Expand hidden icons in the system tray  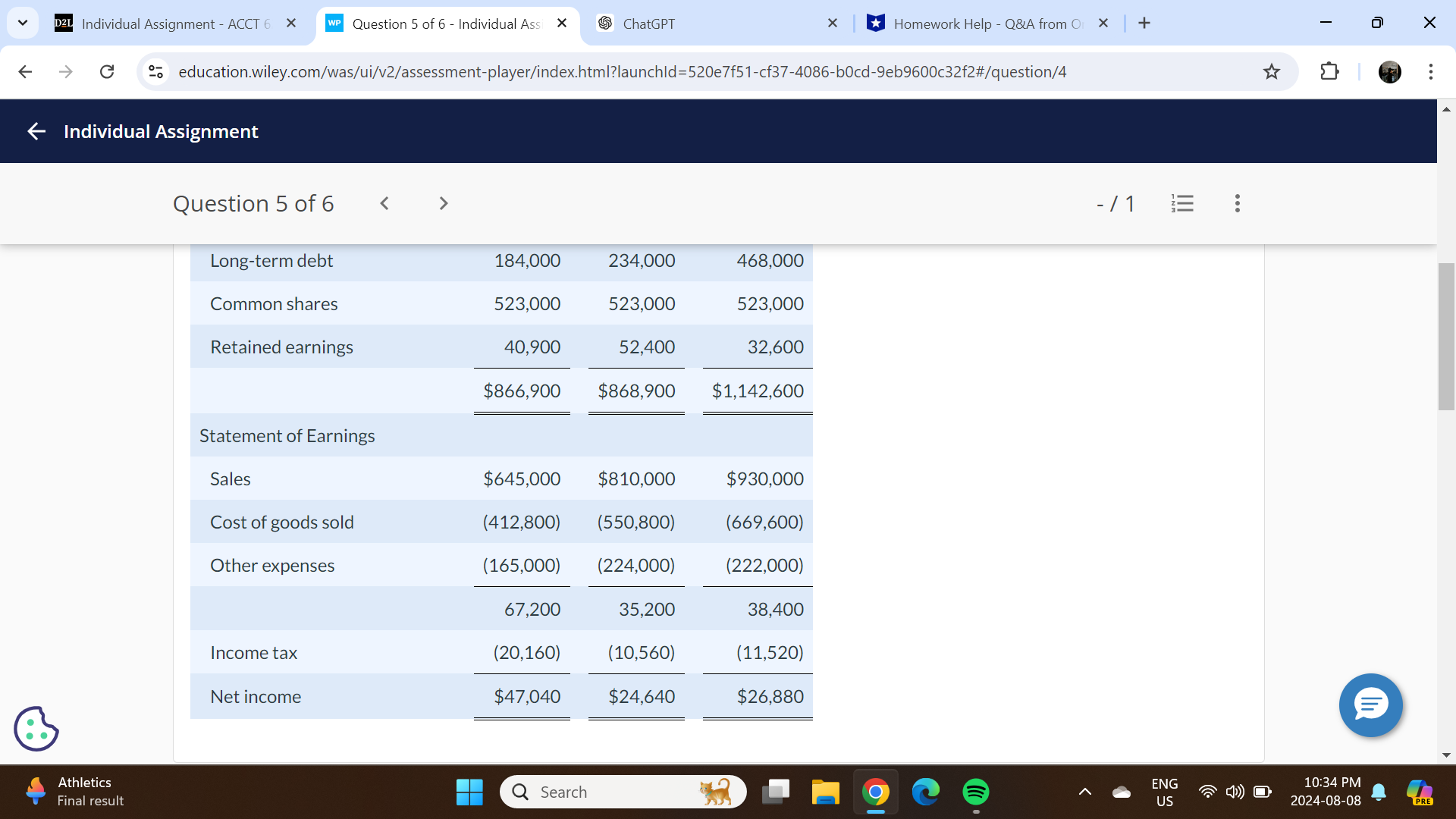[x=1084, y=792]
